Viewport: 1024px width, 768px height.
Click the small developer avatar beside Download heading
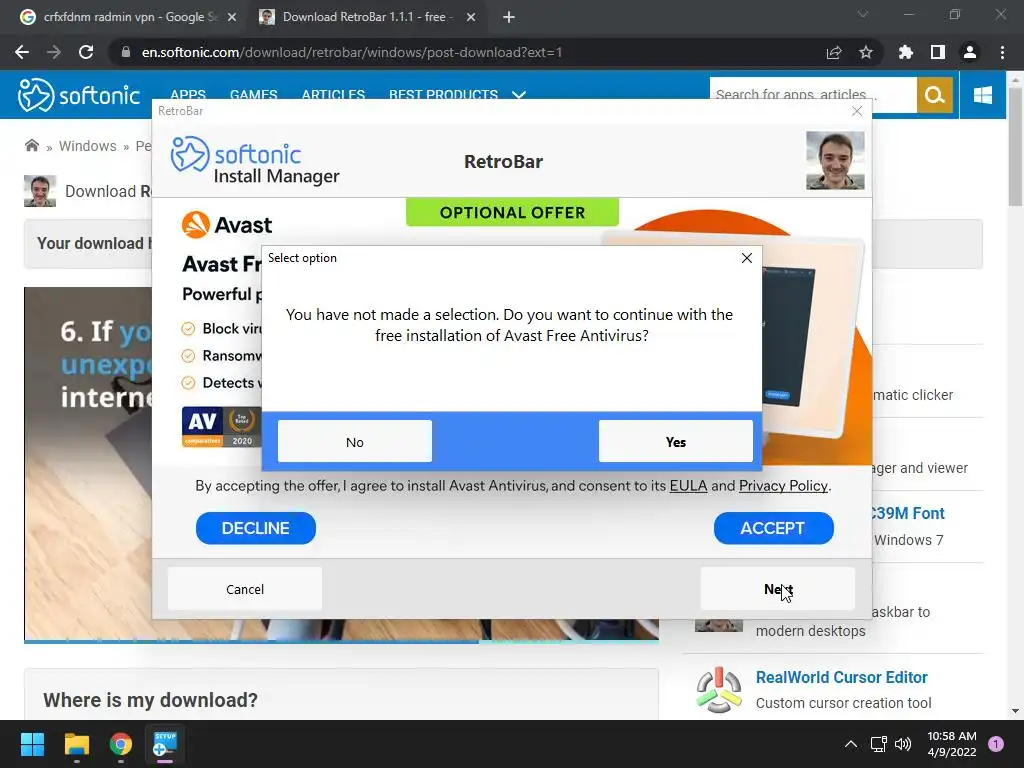[40, 191]
